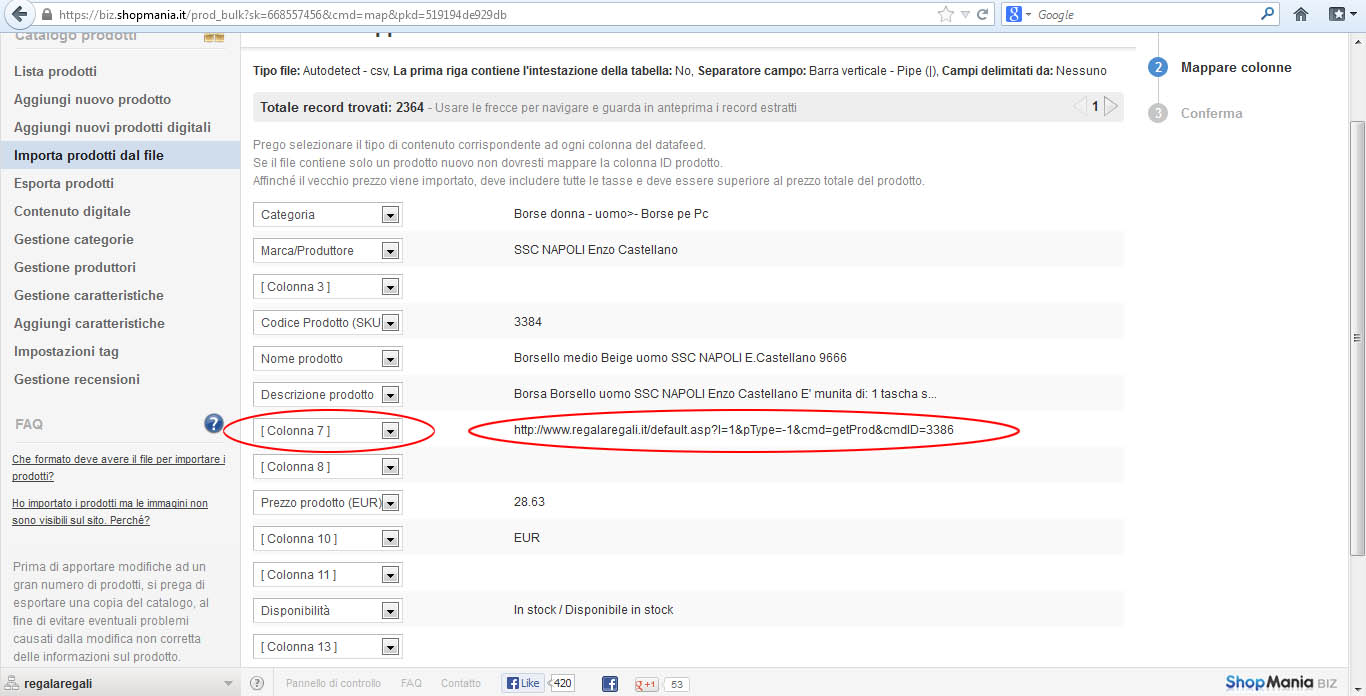
Task: Click the Google search engine icon
Action: (1013, 14)
